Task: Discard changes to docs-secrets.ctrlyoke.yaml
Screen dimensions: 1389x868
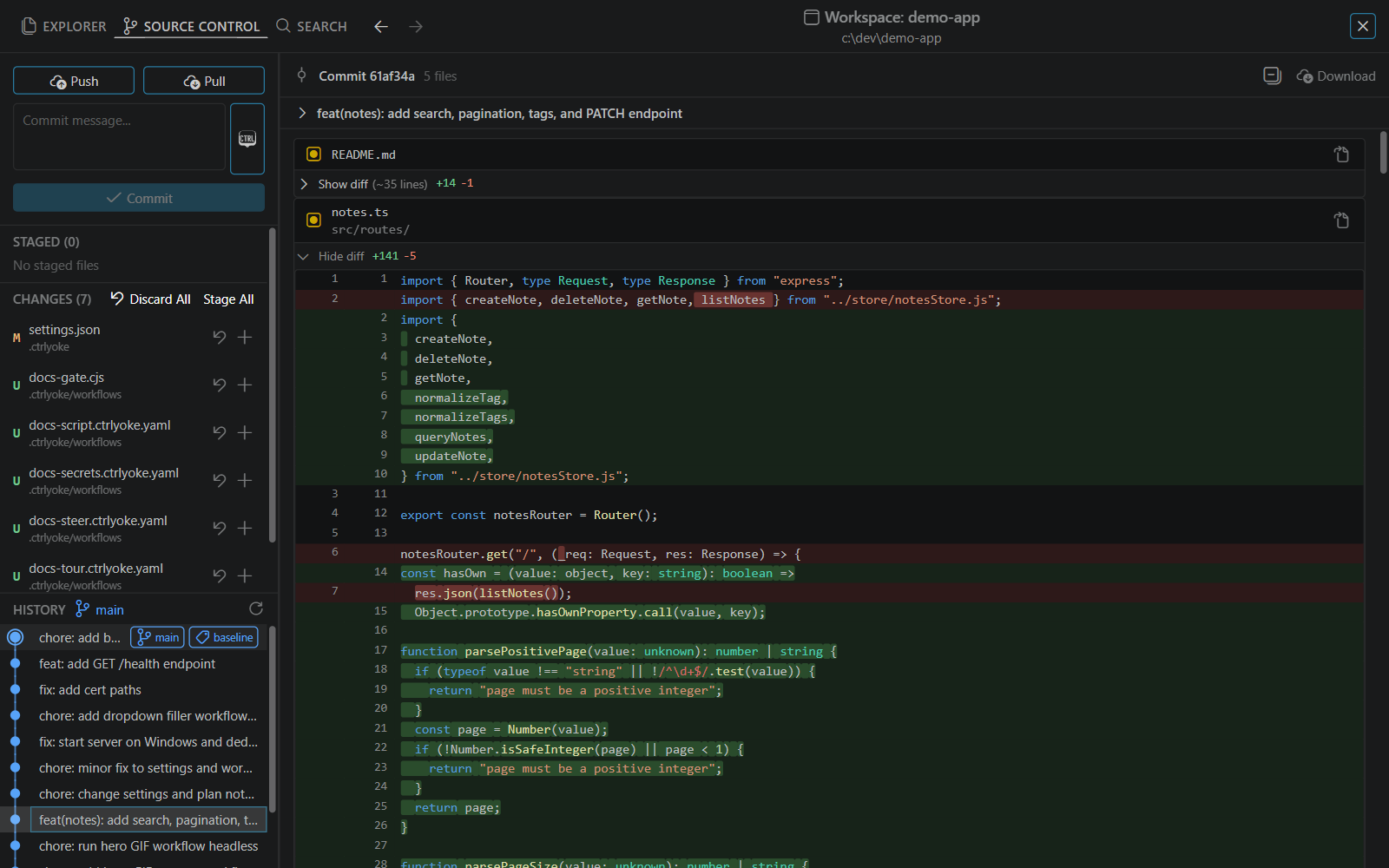Action: coord(220,480)
